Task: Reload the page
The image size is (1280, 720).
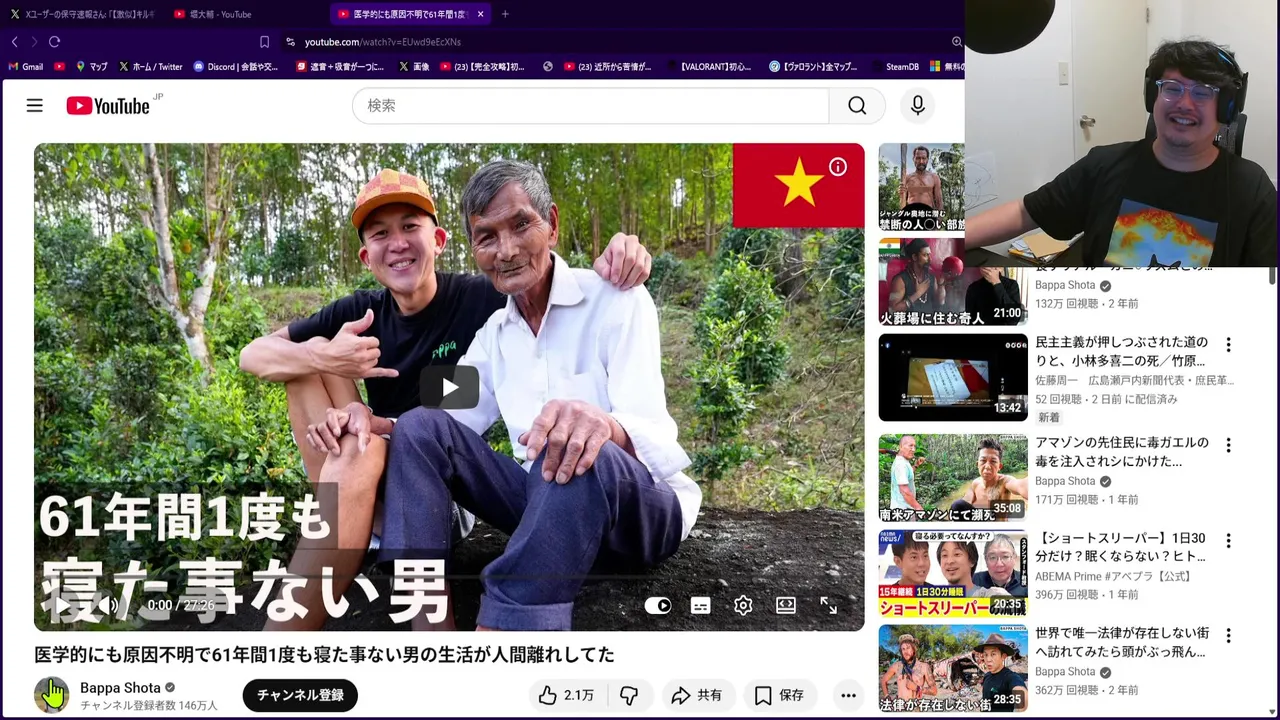Action: point(54,42)
